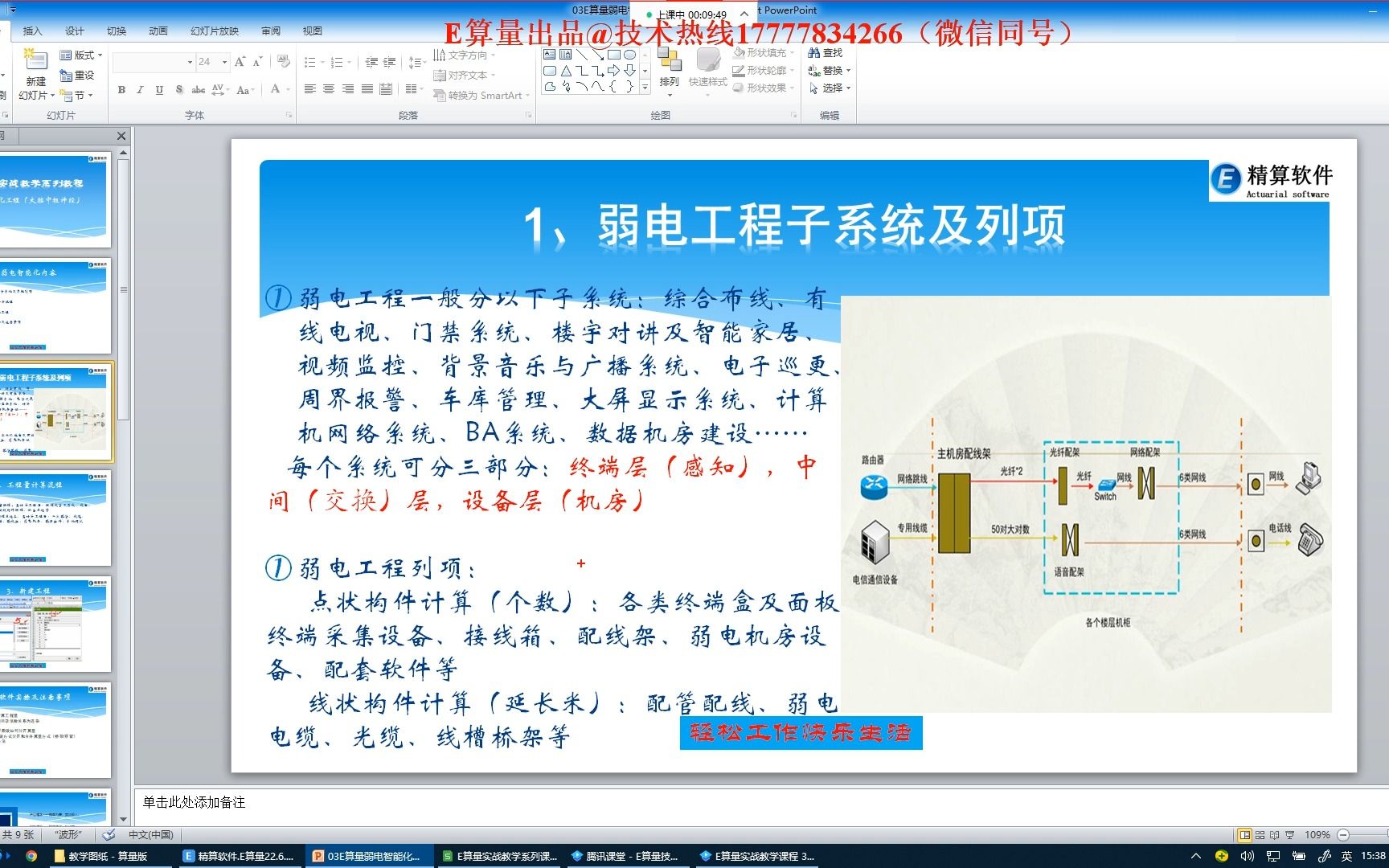1389x868 pixels.
Task: Open Shape Outline (形状轮廓) option
Action: coord(763,71)
